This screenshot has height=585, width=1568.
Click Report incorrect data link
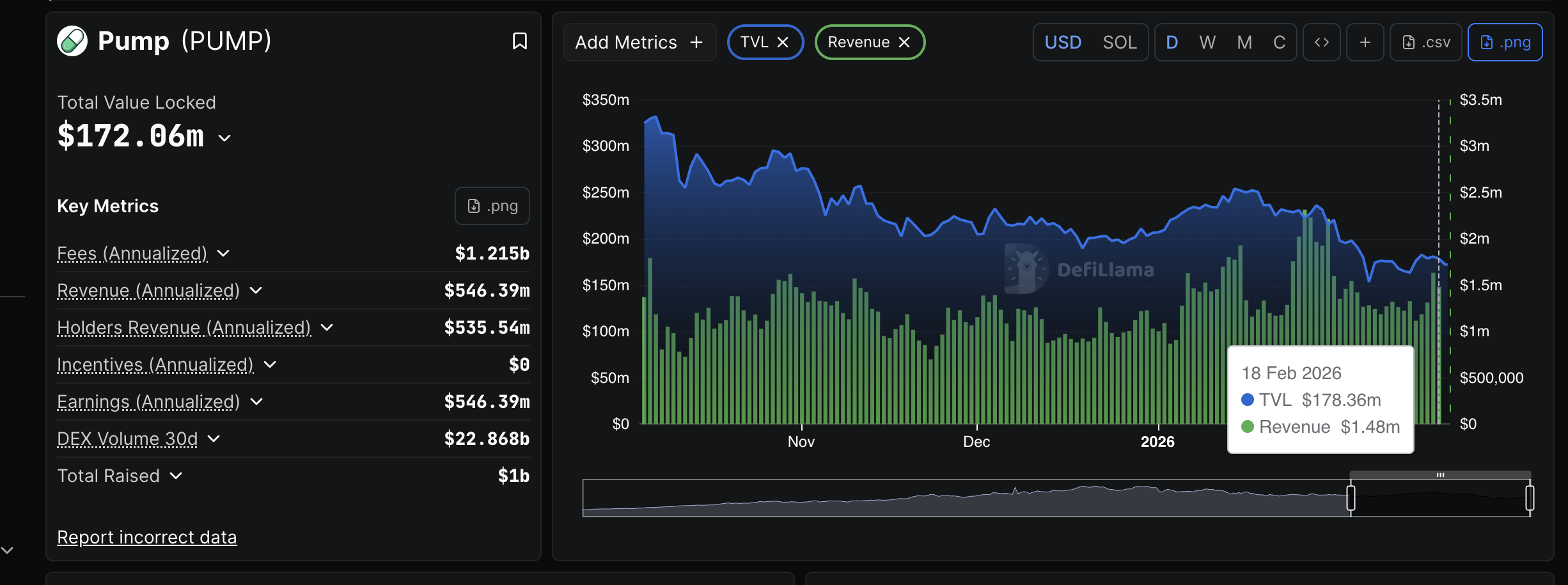pyautogui.click(x=146, y=537)
